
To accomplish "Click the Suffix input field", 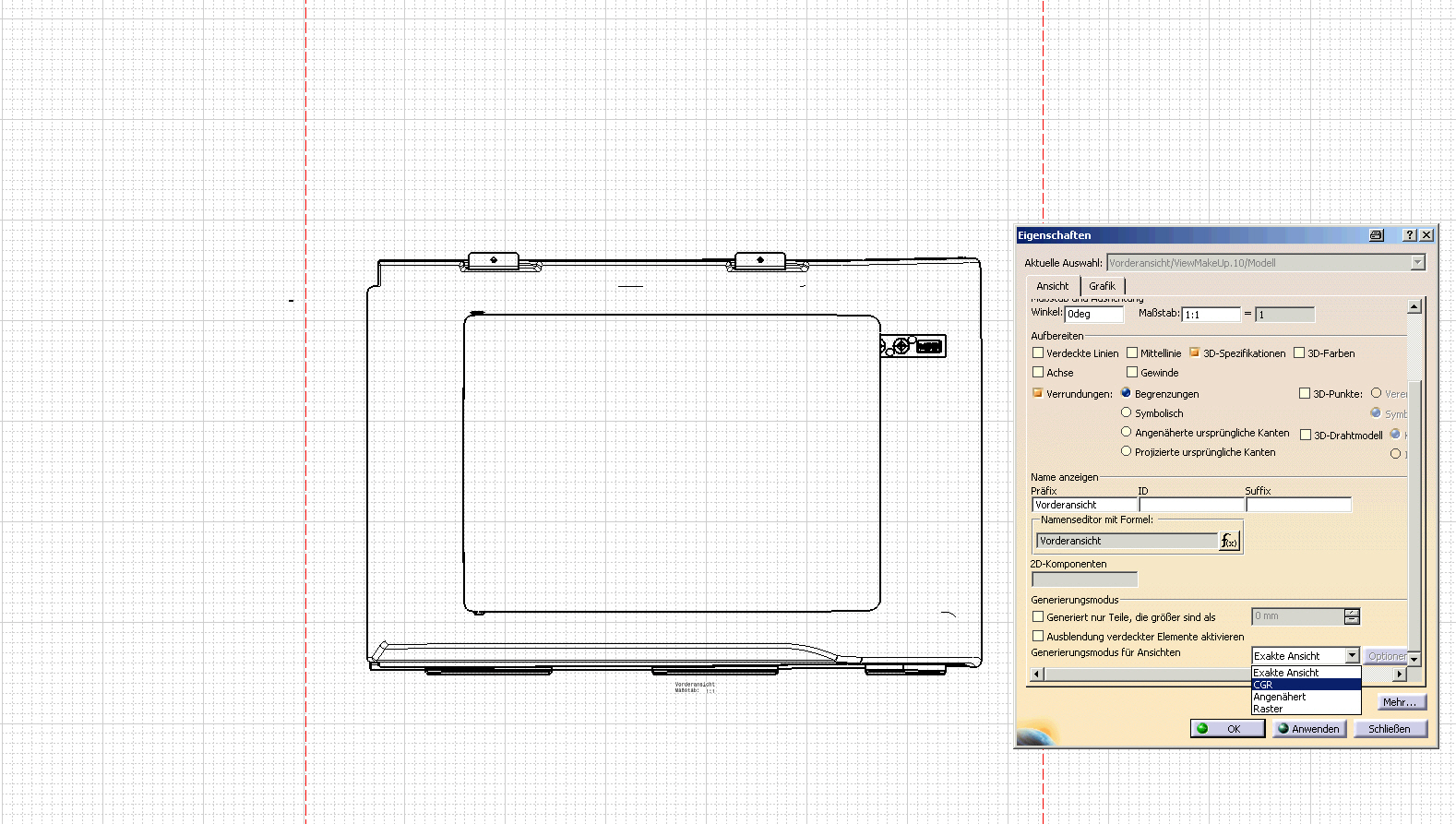I will click(x=1299, y=505).
